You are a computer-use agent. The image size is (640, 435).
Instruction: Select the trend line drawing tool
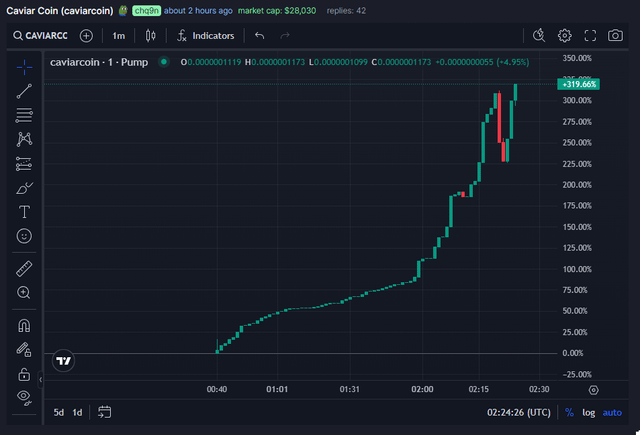tap(24, 91)
